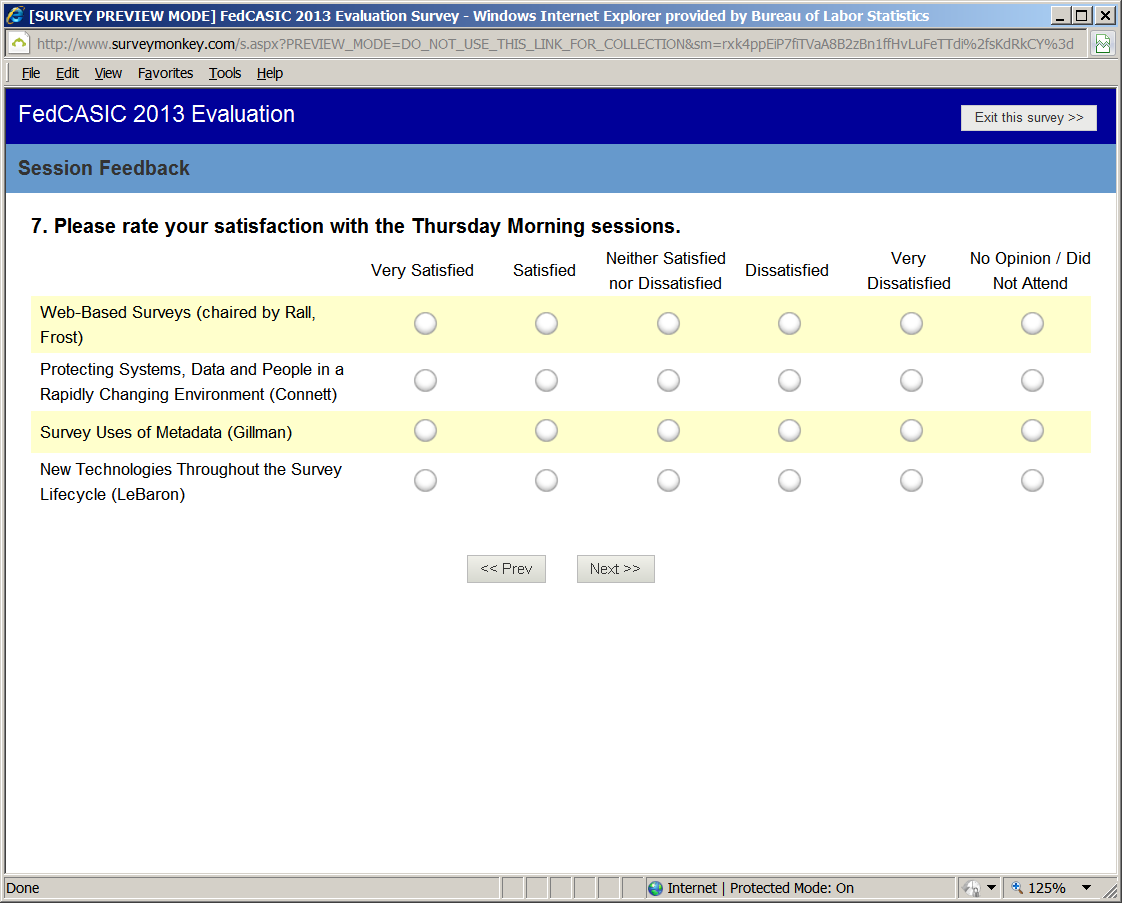Rate Protecting Systems session as Very Satisfied

pyautogui.click(x=425, y=381)
